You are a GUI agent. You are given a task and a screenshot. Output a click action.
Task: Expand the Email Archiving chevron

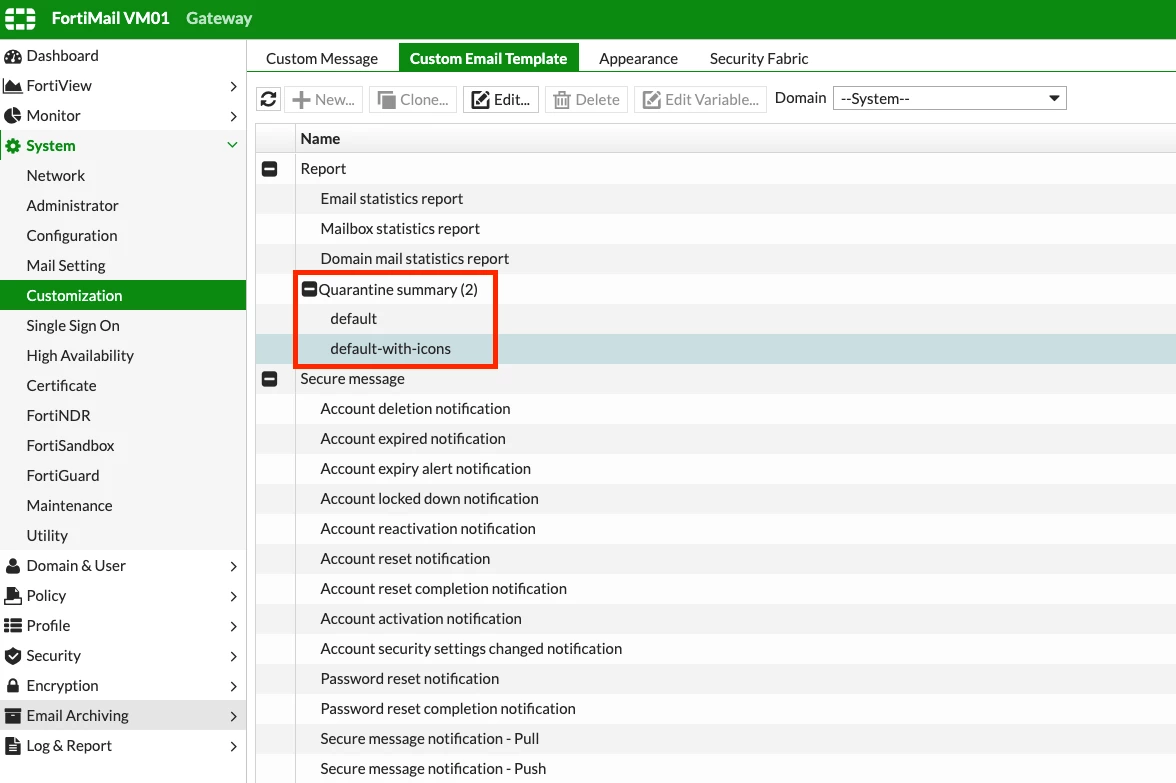233,716
